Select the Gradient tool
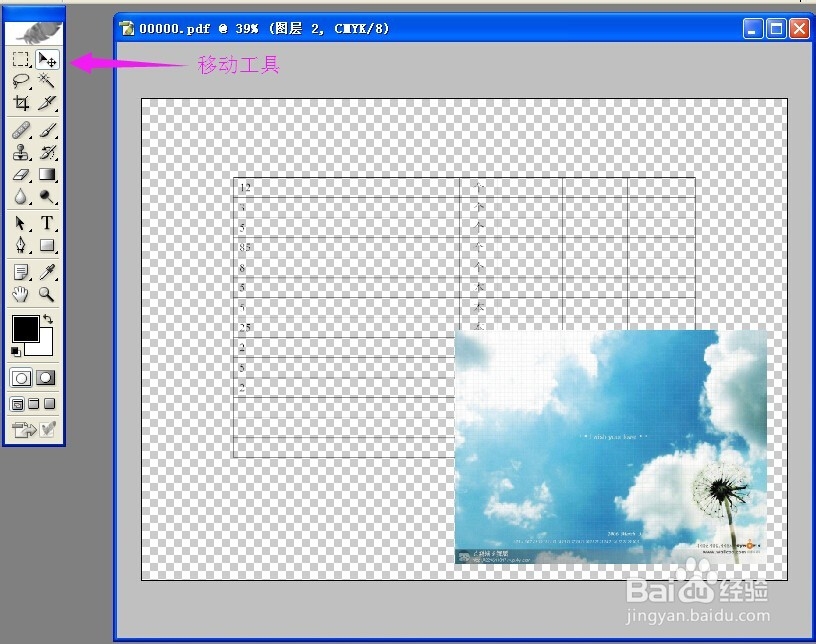This screenshot has height=644, width=816. 47,174
